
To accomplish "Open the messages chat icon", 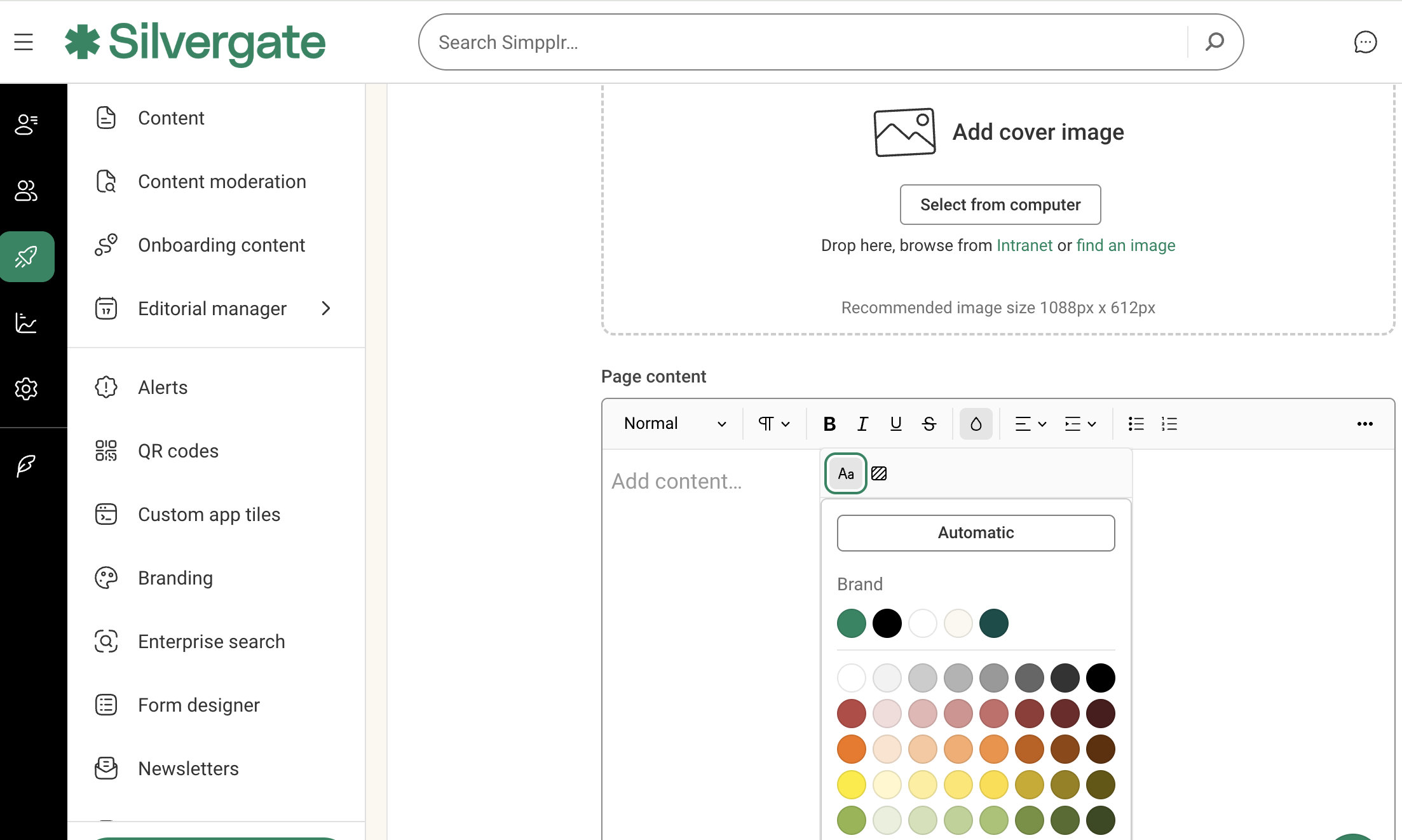I will coord(1365,42).
